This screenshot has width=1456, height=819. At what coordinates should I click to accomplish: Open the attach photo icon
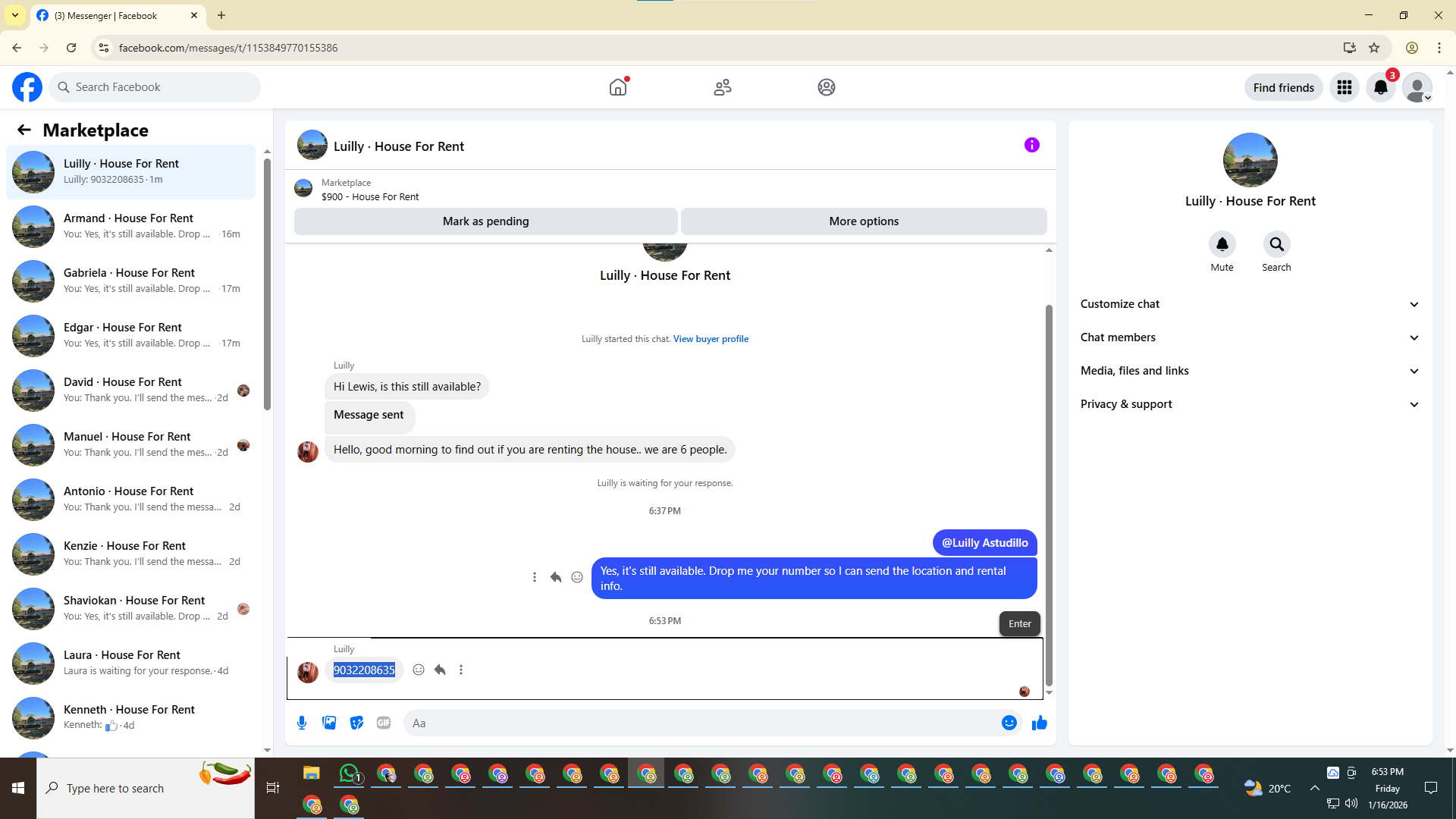(329, 723)
